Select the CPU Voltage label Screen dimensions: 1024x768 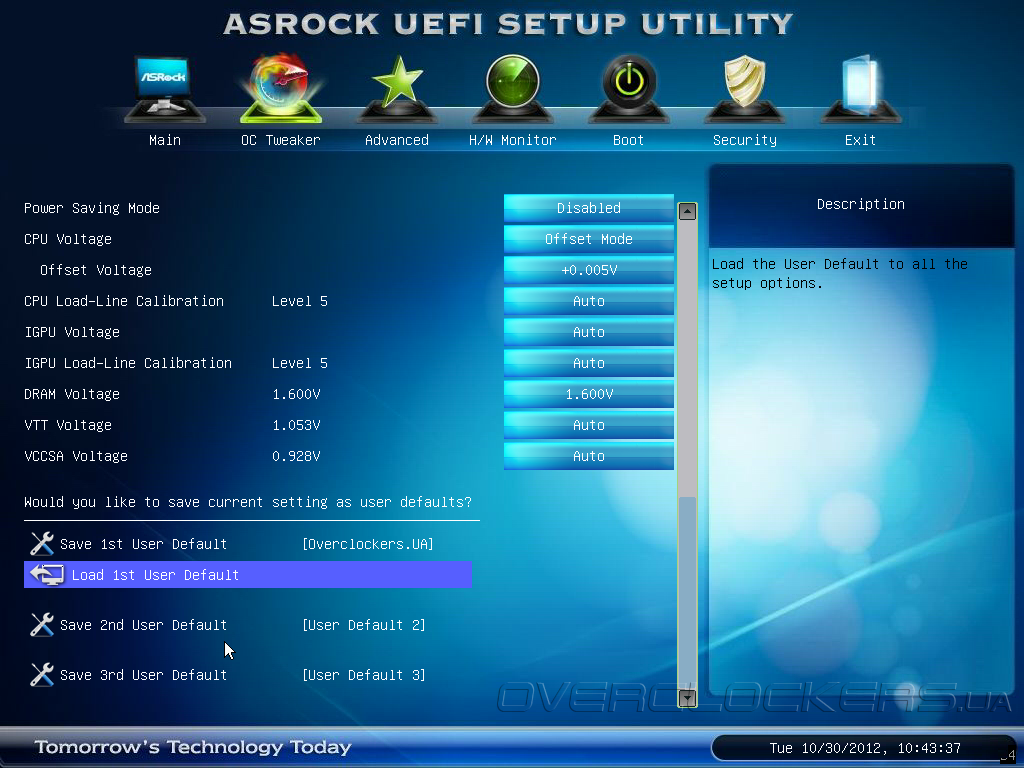[x=68, y=239]
